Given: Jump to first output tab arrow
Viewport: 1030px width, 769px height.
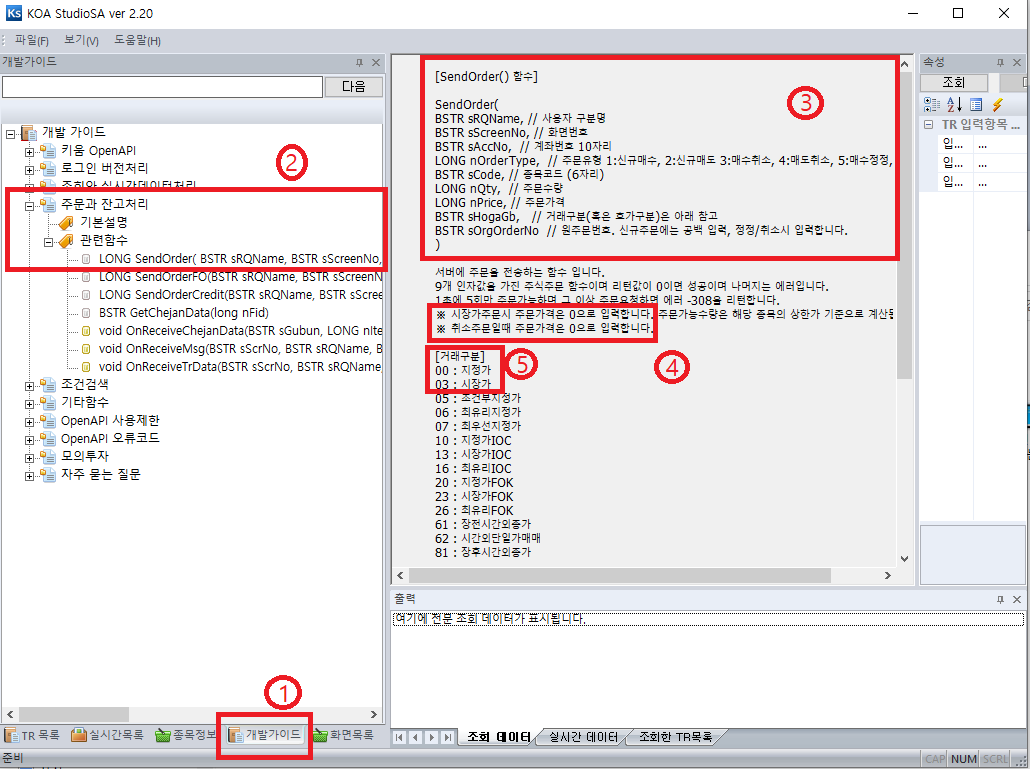Looking at the screenshot, I should click(399, 737).
